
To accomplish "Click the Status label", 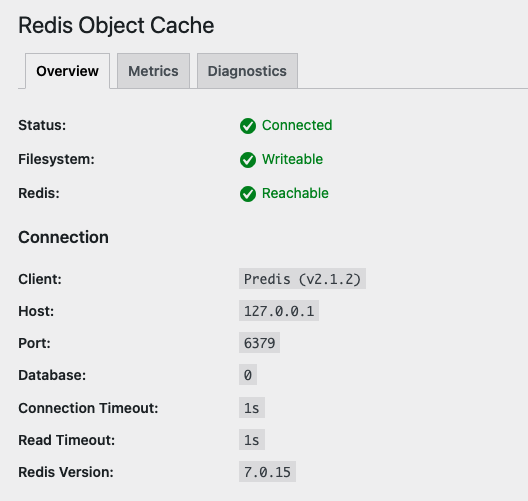I will (x=42, y=125).
